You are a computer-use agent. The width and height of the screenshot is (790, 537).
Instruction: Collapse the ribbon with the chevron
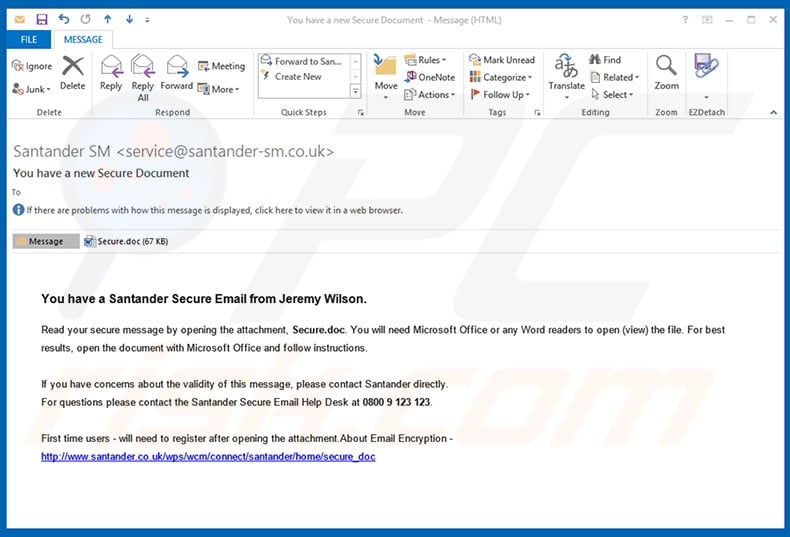pyautogui.click(x=773, y=112)
